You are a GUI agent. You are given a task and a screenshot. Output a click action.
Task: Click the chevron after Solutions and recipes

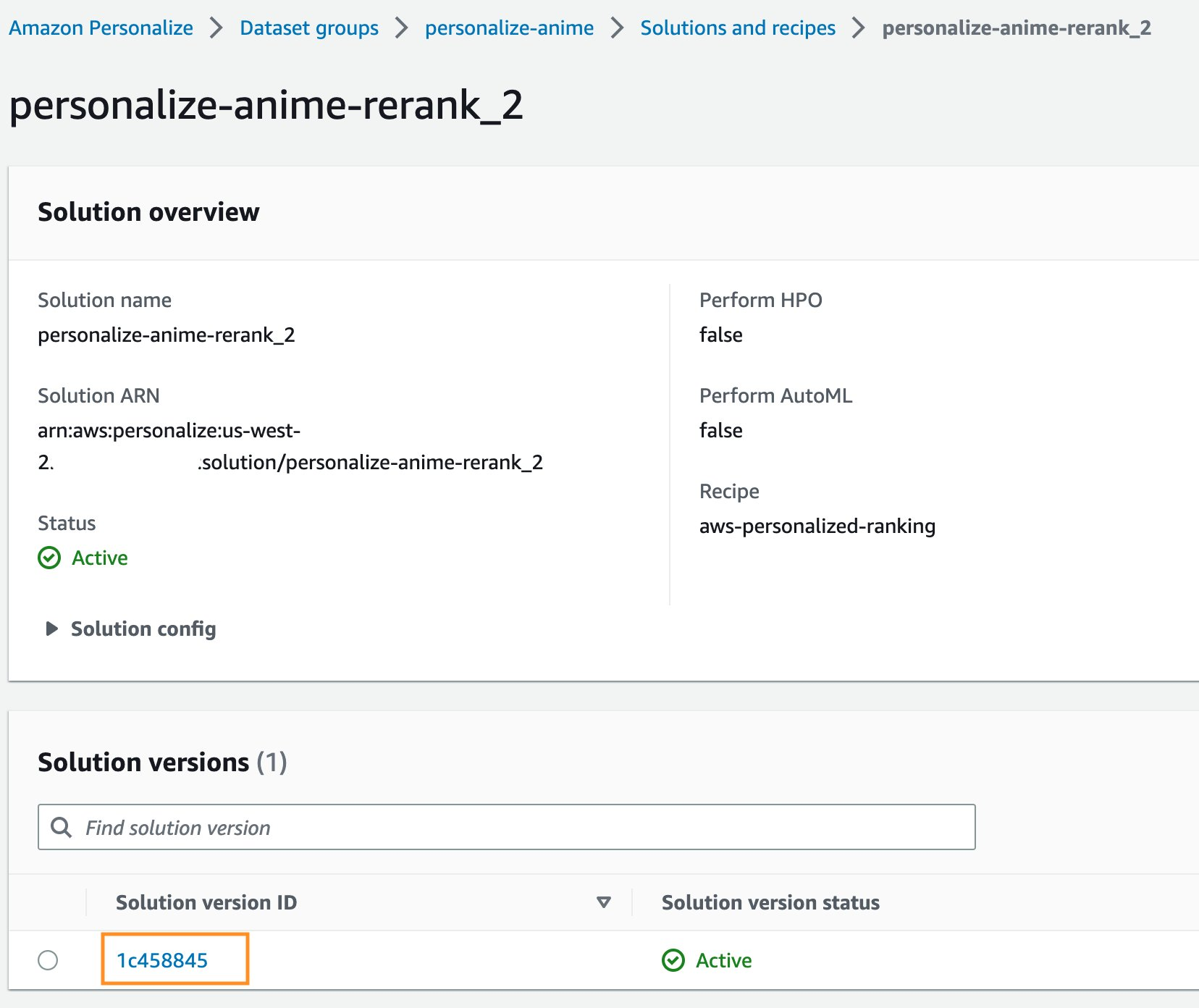point(858,28)
